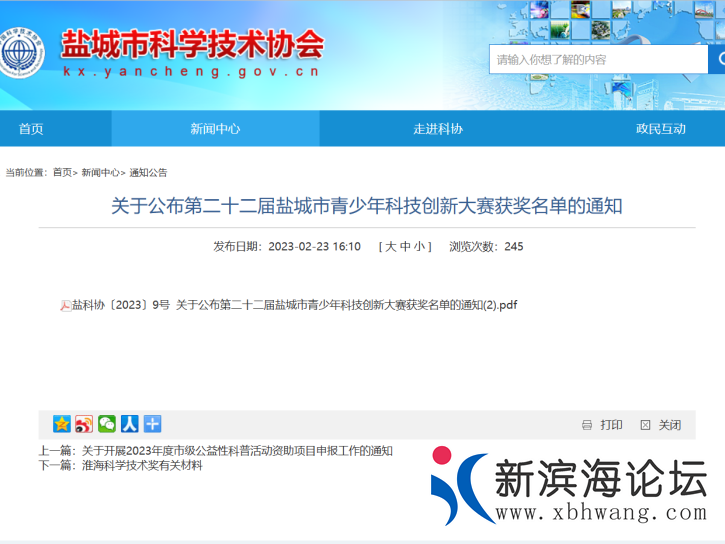This screenshot has width=725, height=544.
Task: Open the 政民互动 navigation tab
Action: click(x=661, y=129)
